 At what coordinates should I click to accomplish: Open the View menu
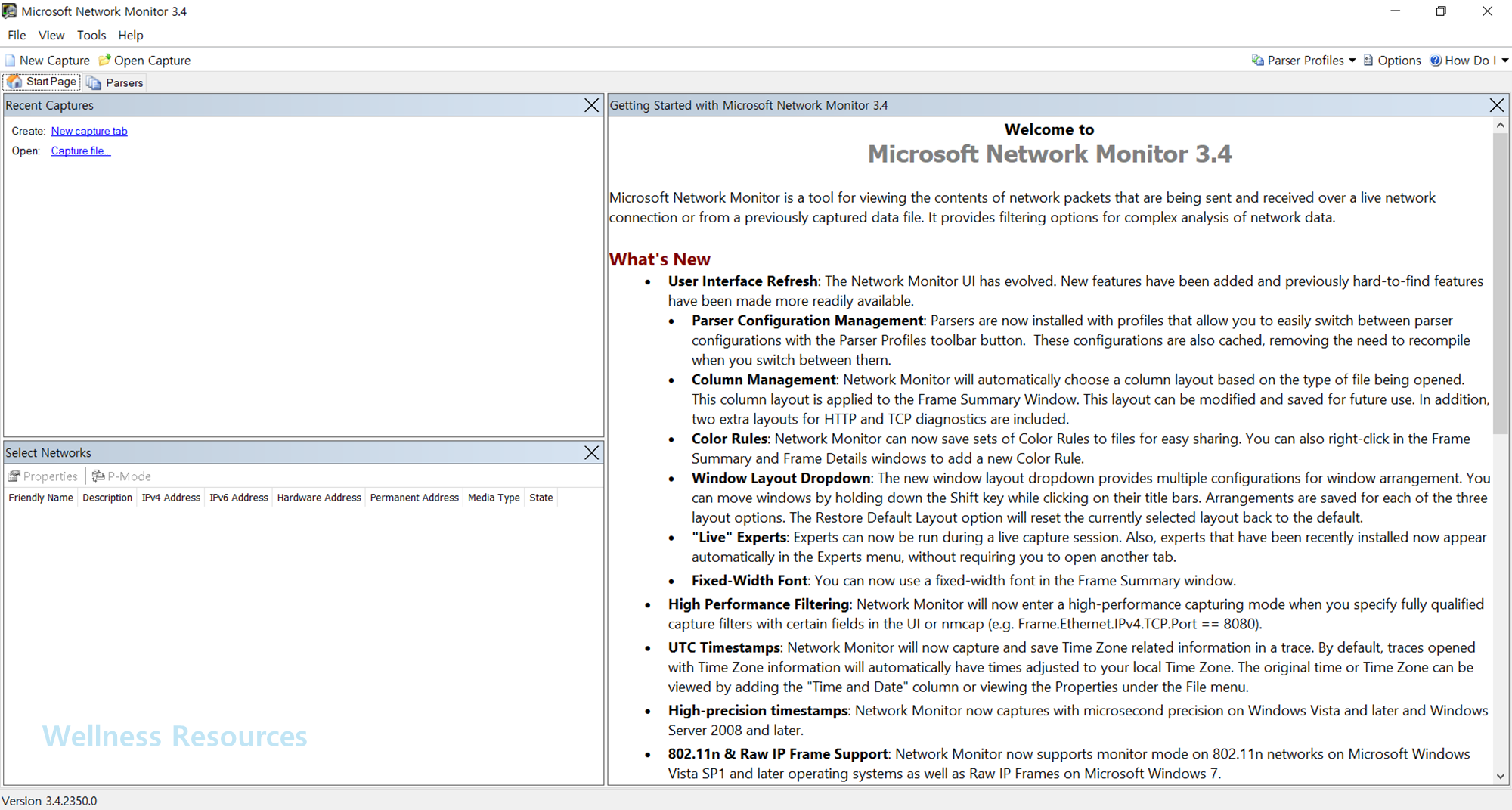pyautogui.click(x=51, y=35)
